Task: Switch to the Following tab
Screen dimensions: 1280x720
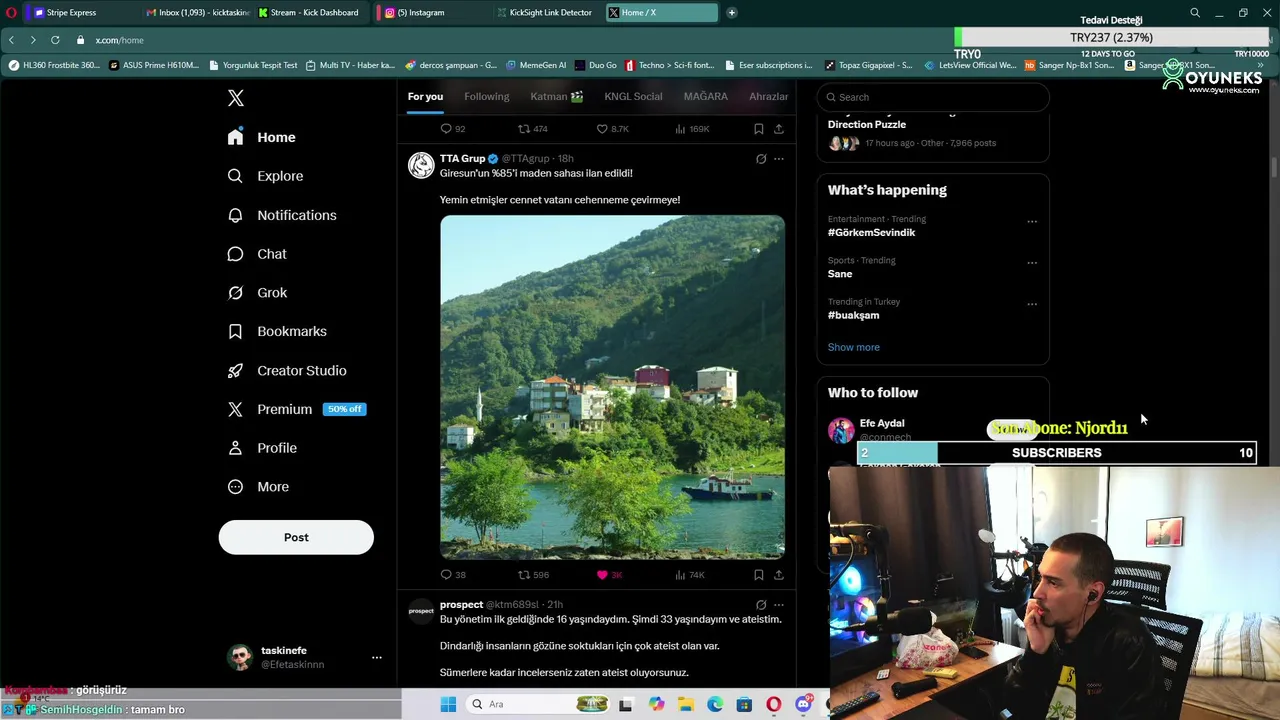Action: 487,96
